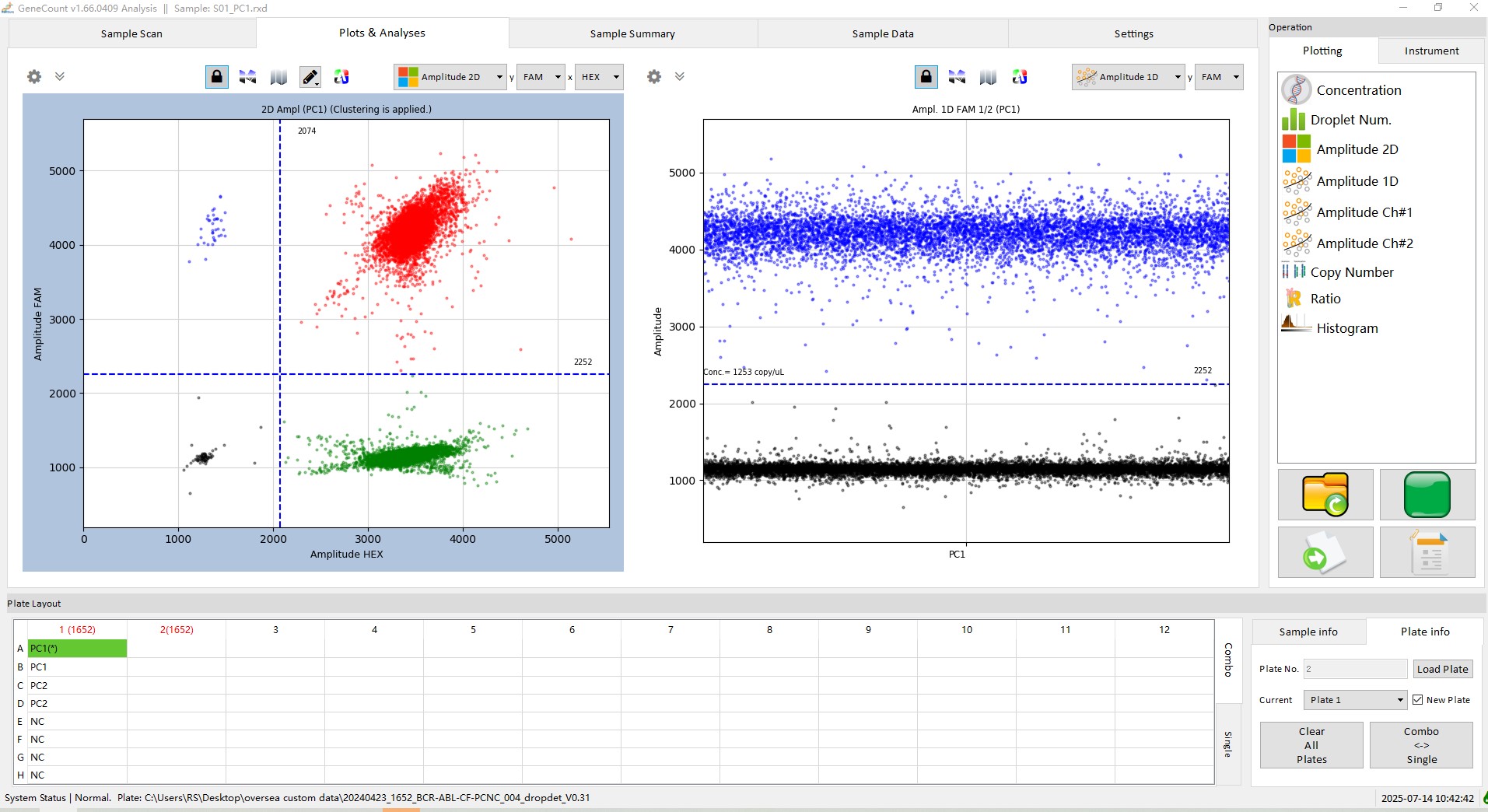Select the Histogram plot icon

[x=1296, y=324]
